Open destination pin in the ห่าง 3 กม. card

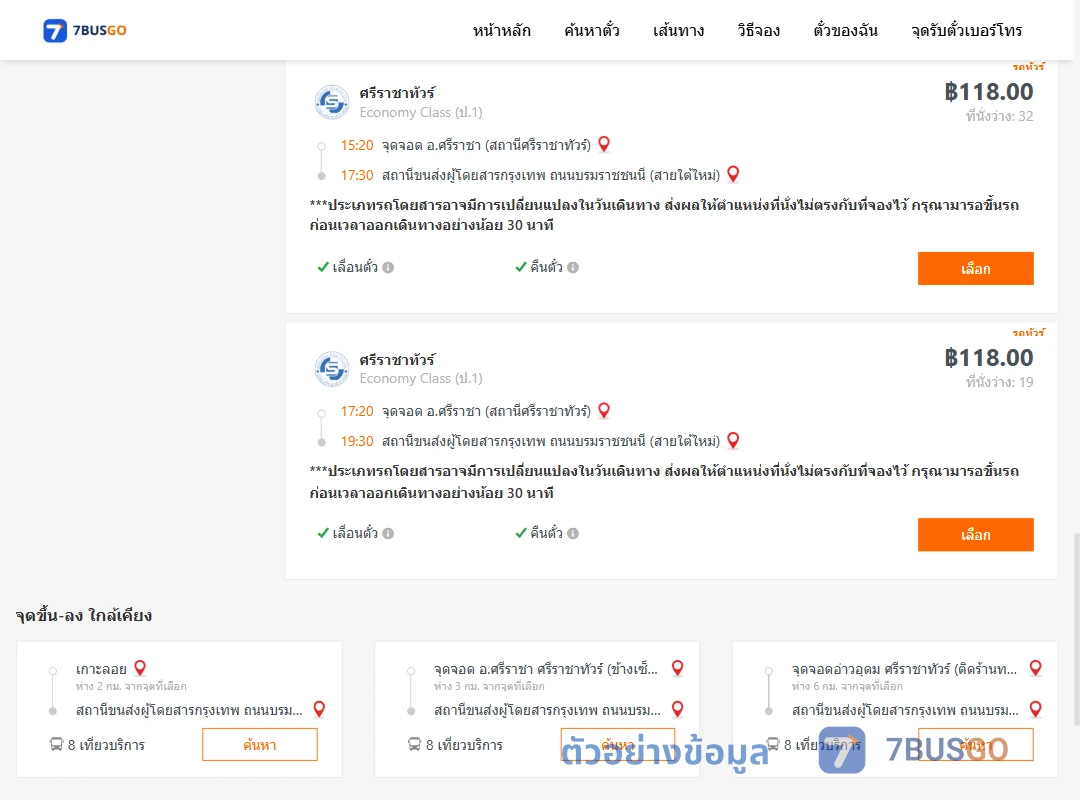pos(678,709)
